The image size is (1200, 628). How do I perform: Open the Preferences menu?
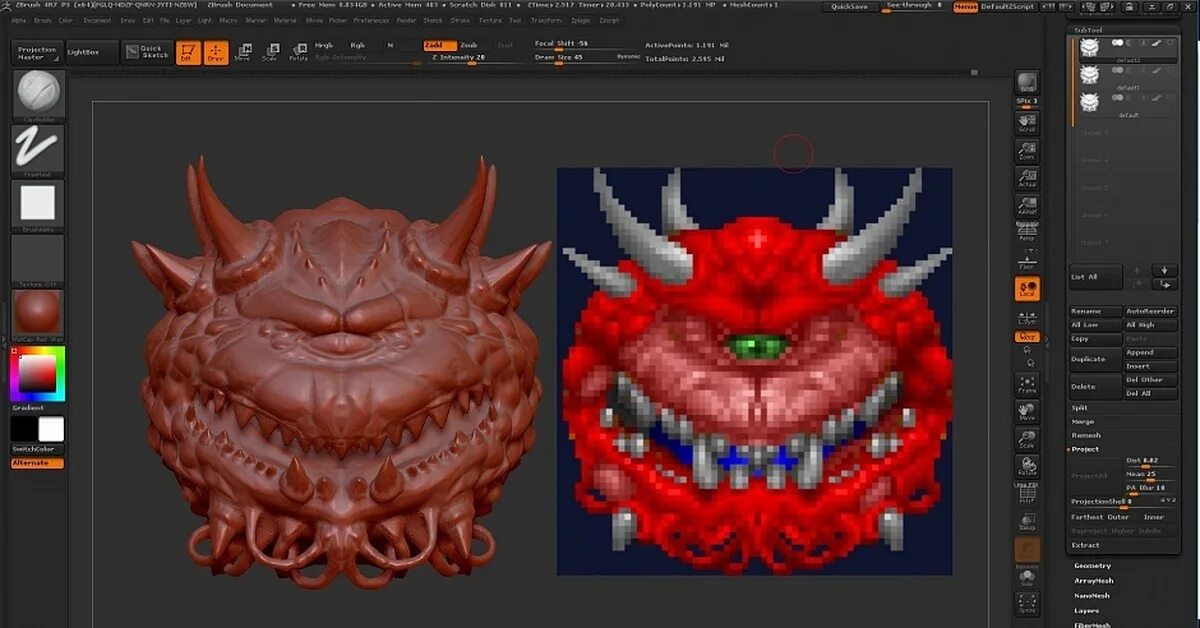click(x=371, y=20)
